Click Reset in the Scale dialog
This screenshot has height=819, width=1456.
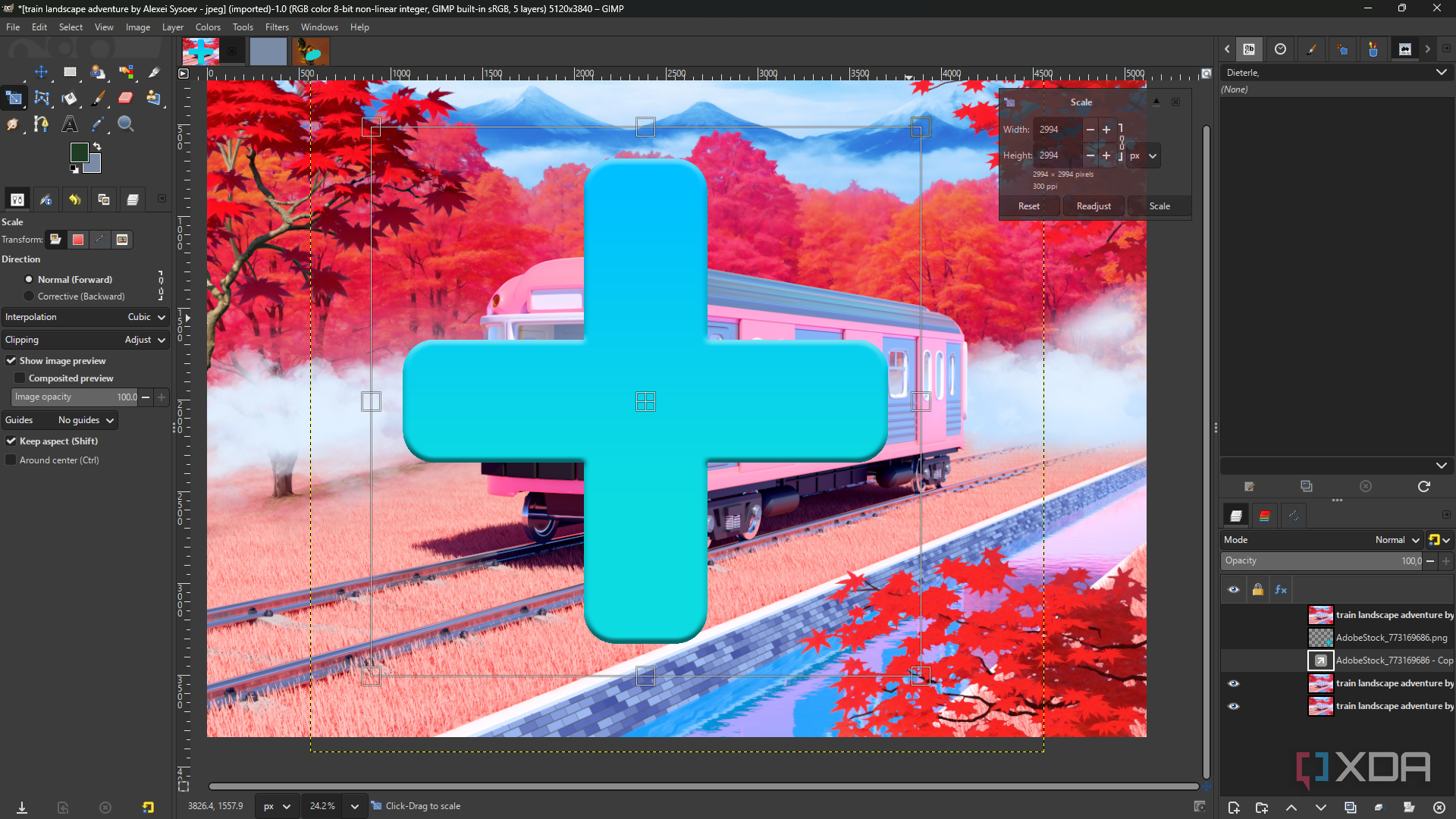click(1029, 206)
